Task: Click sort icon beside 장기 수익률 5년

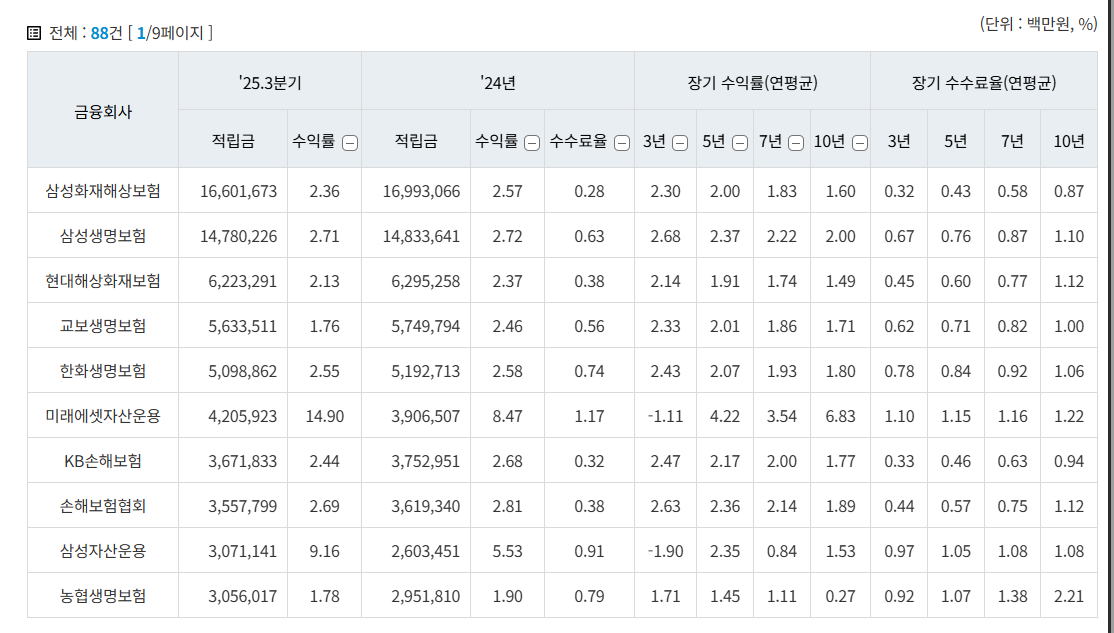Action: [x=740, y=143]
